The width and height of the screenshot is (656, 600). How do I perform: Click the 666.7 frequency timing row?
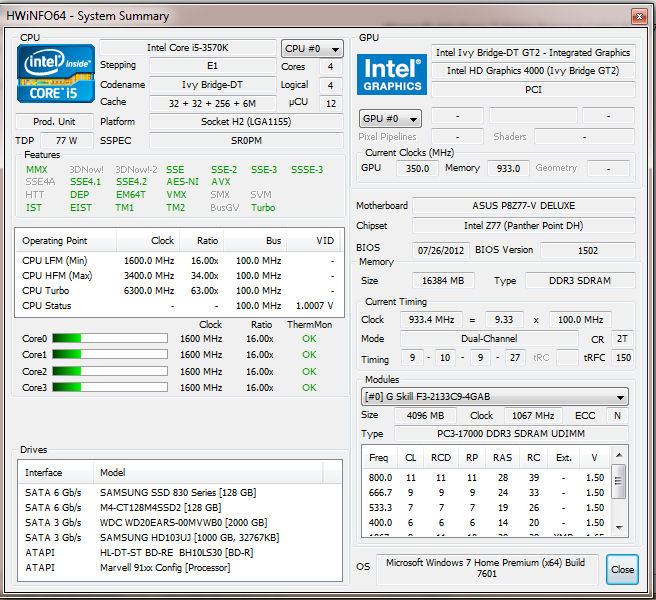[487, 492]
